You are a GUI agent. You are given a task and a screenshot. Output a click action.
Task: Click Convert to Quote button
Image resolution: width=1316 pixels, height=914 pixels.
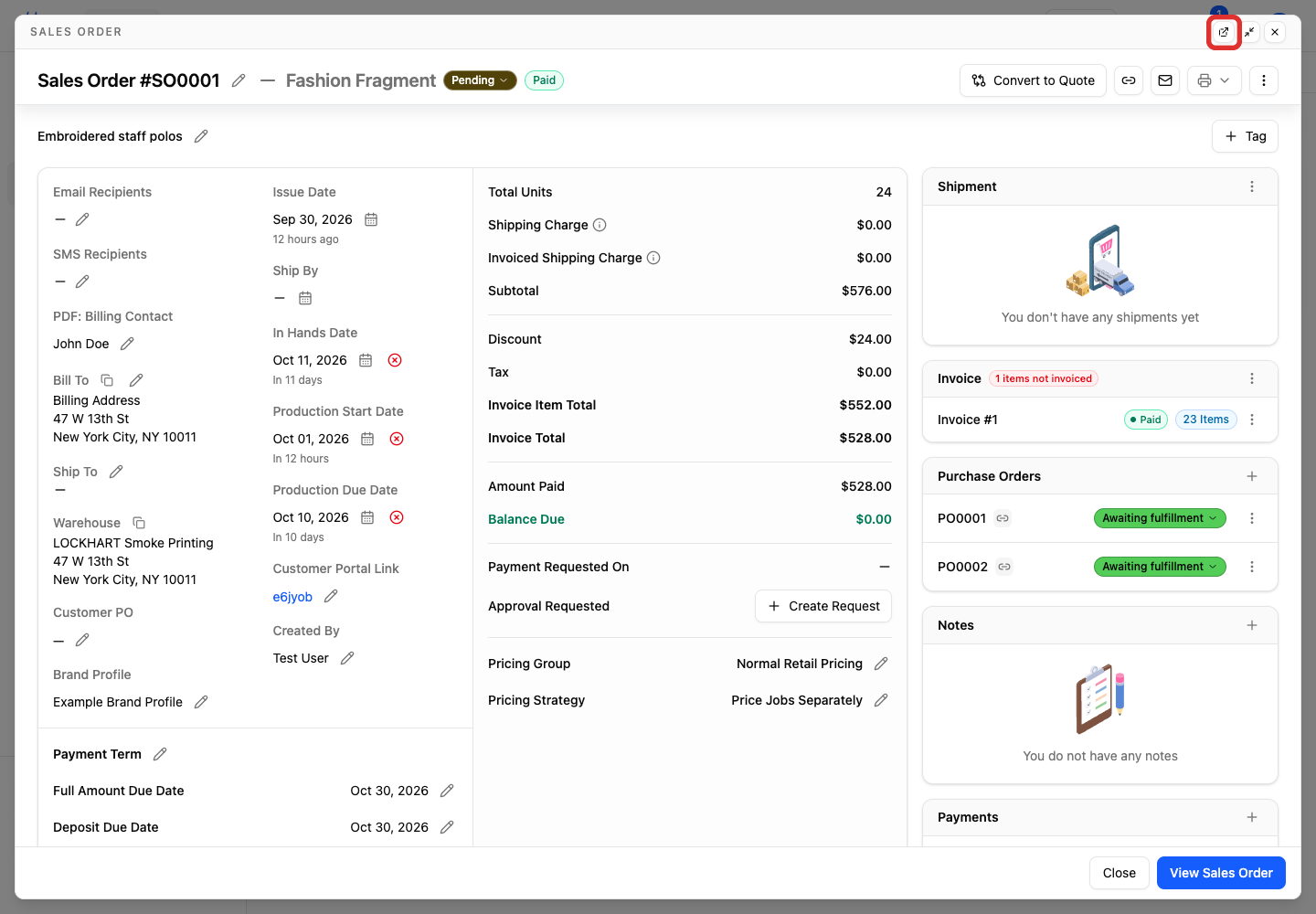point(1033,80)
